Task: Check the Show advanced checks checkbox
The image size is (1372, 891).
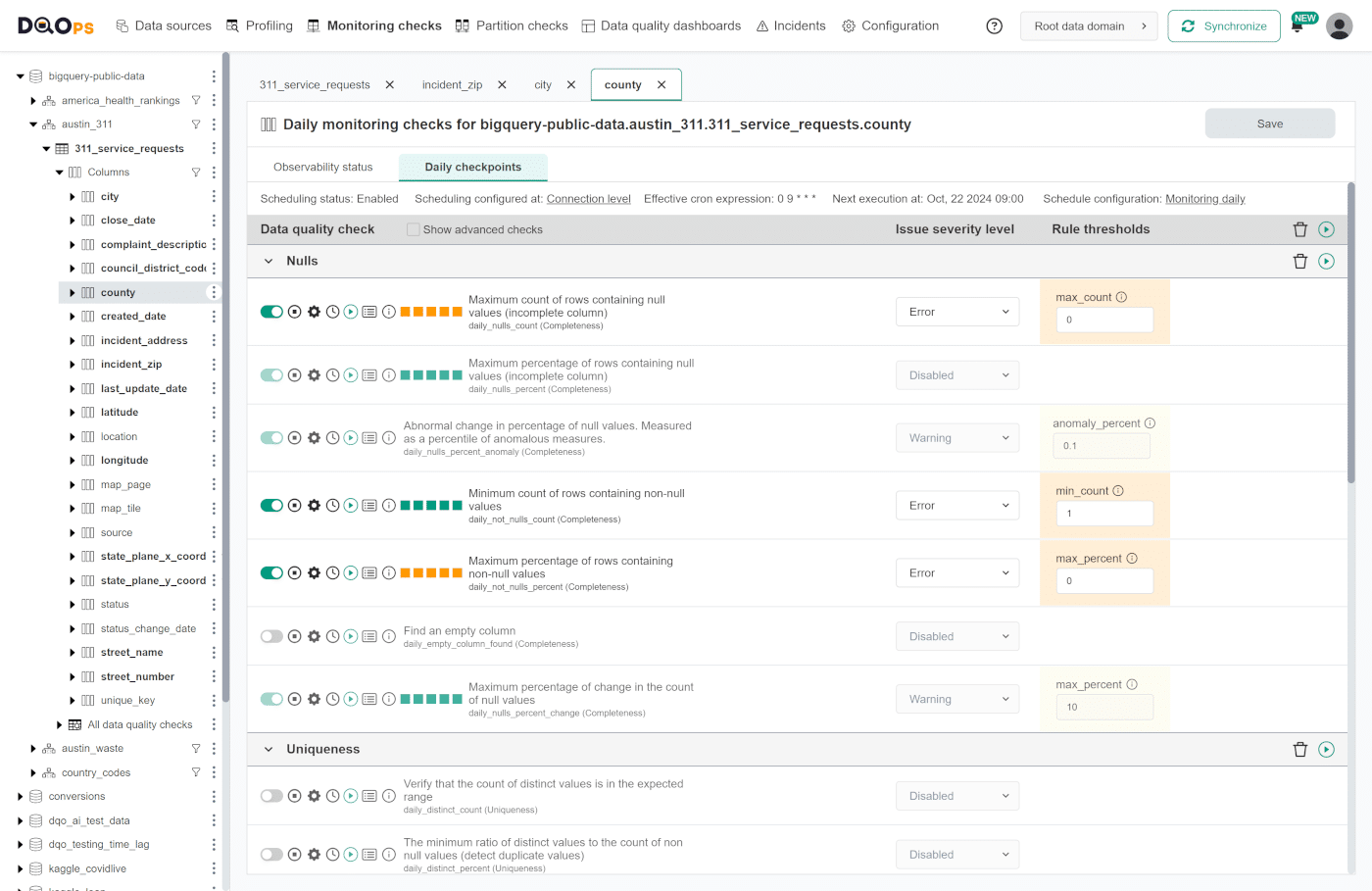Action: coord(414,228)
